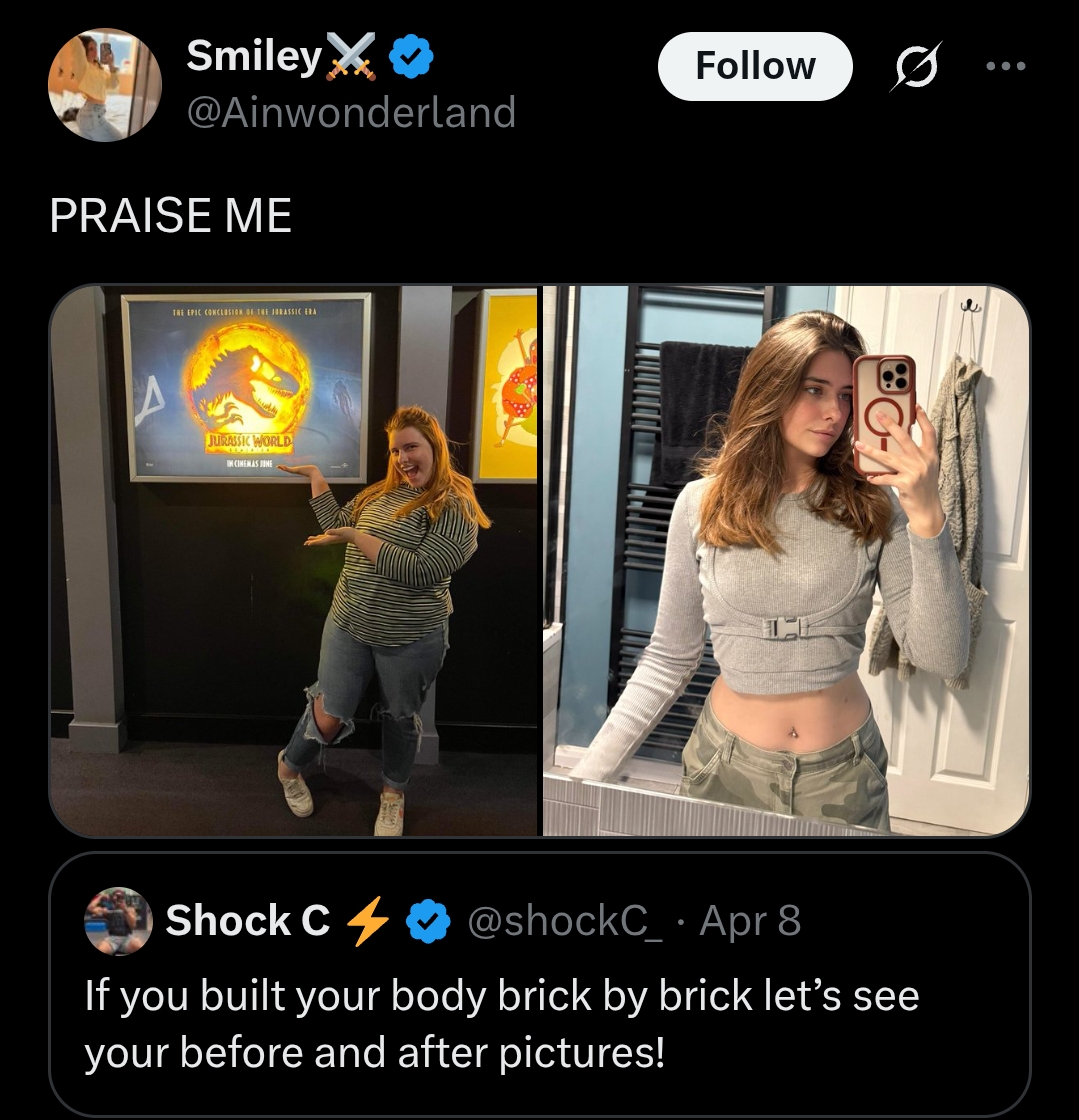Open the quoted "brick by brick" tweet text
Screen dimensions: 1079x1120
click(500, 1024)
